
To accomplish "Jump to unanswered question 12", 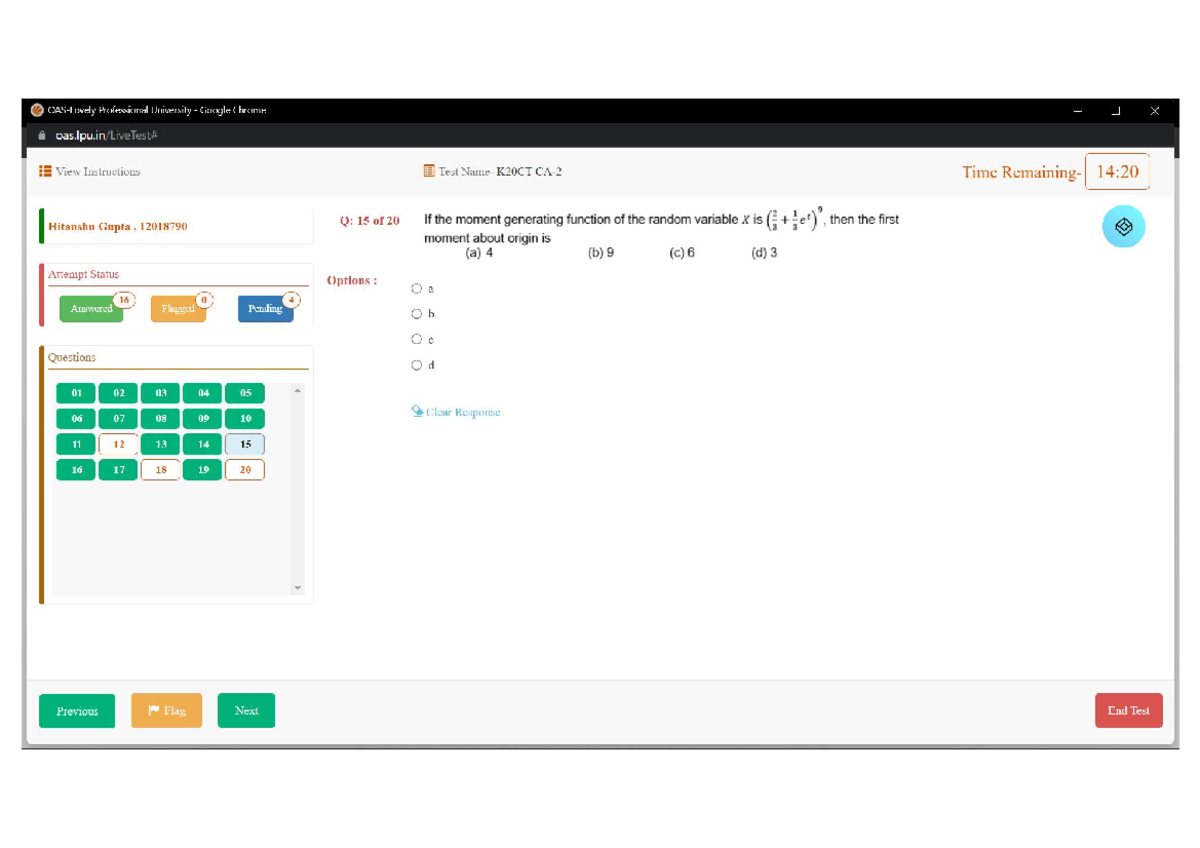I will 119,444.
